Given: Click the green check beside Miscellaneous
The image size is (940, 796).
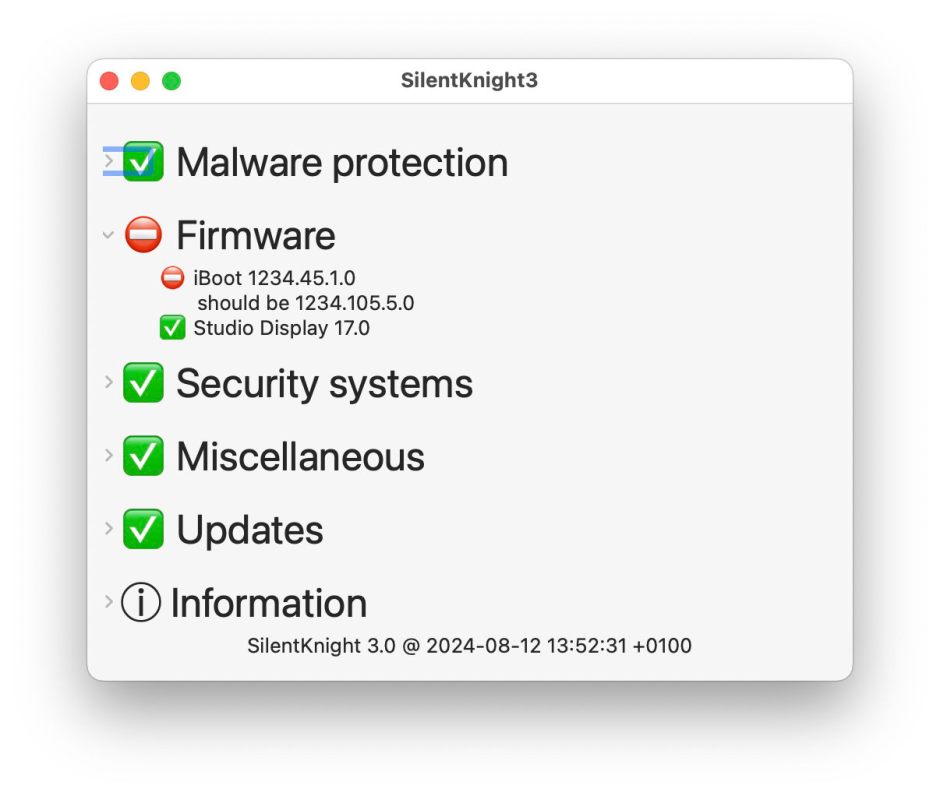Looking at the screenshot, I should 143,456.
